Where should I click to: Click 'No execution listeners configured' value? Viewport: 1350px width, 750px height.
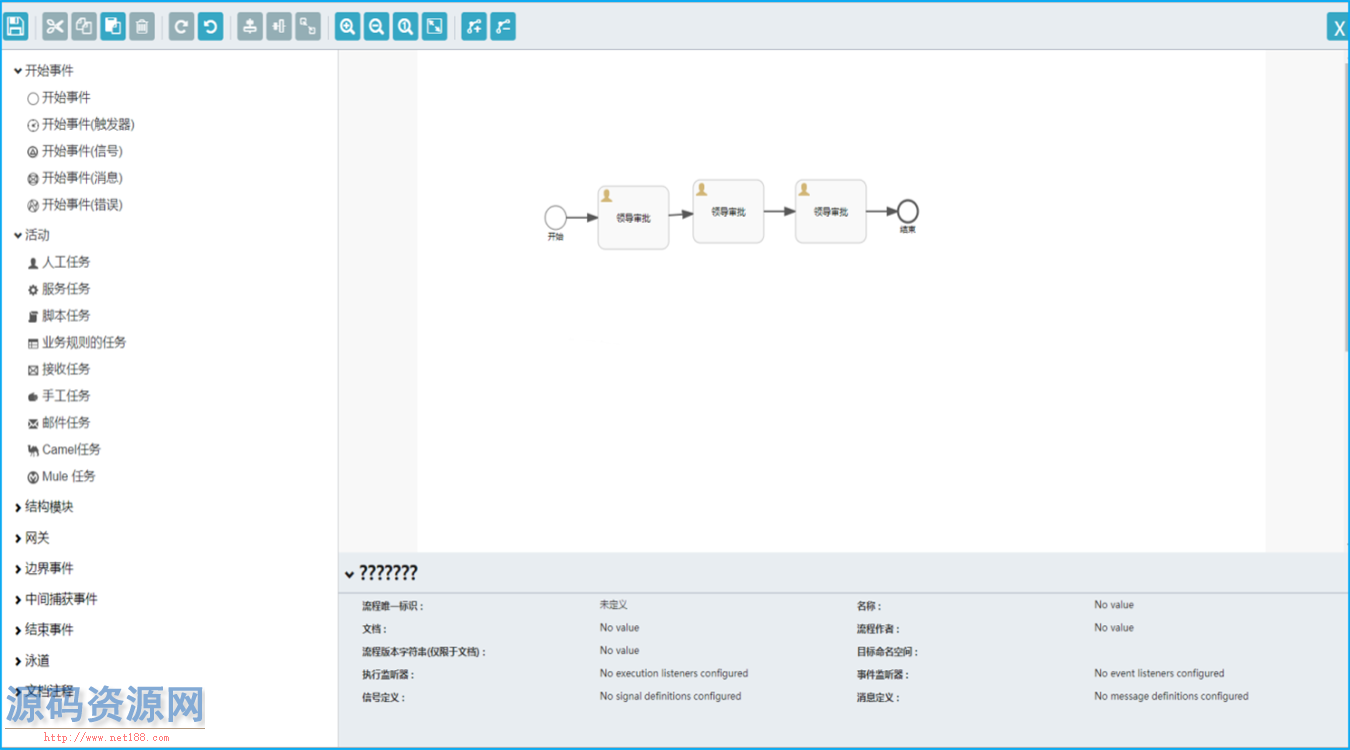click(674, 674)
